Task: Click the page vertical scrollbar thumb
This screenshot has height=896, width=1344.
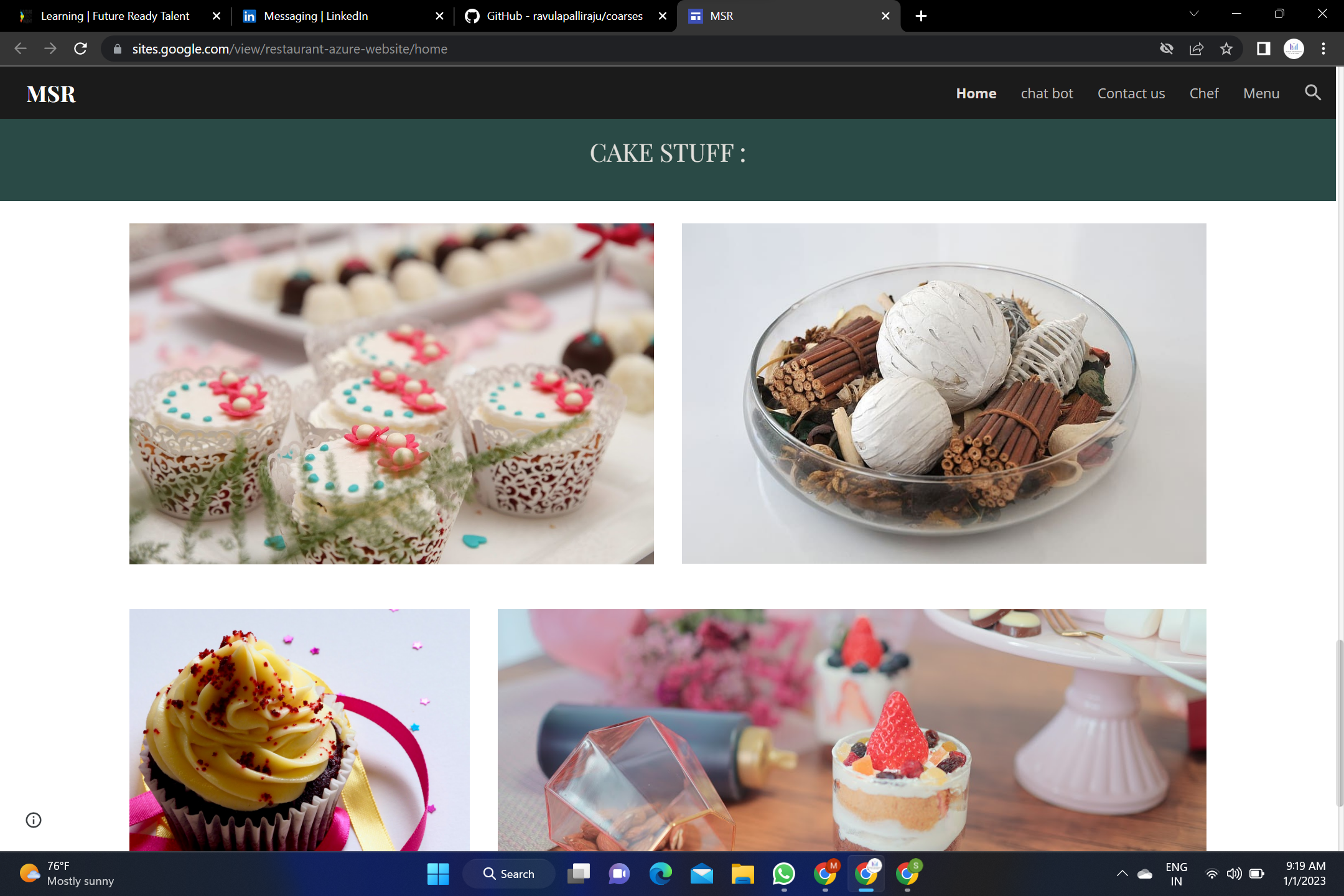Action: (1340, 722)
